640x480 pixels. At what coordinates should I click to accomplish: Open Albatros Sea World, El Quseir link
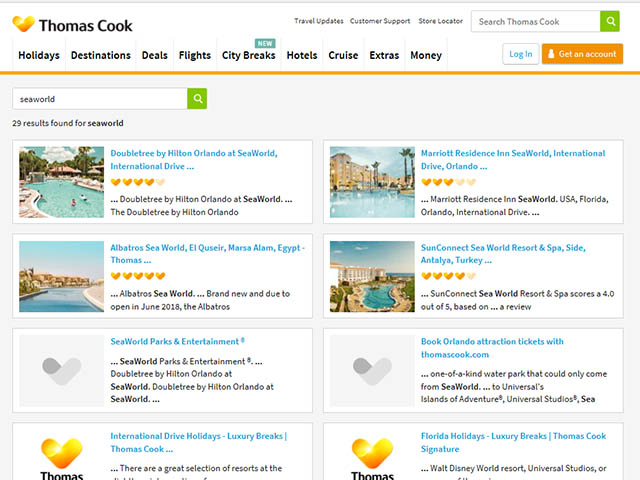pyautogui.click(x=207, y=253)
